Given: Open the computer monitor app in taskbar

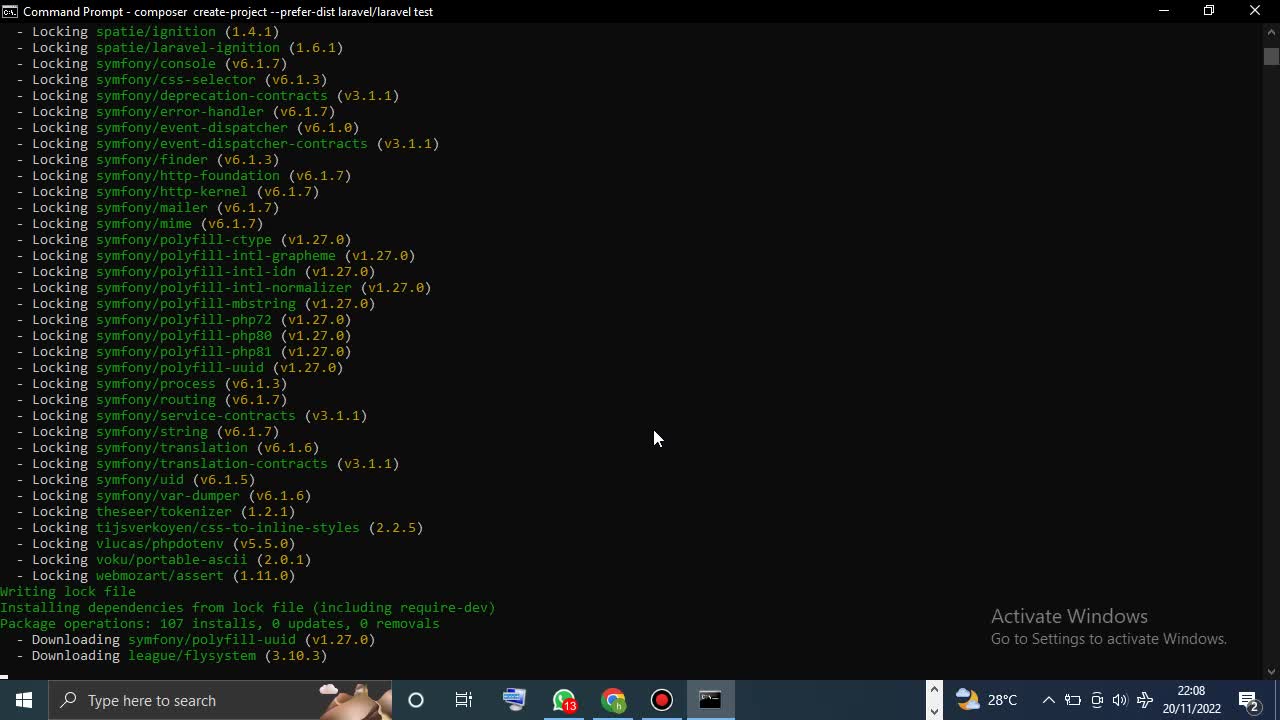Looking at the screenshot, I should [x=514, y=700].
